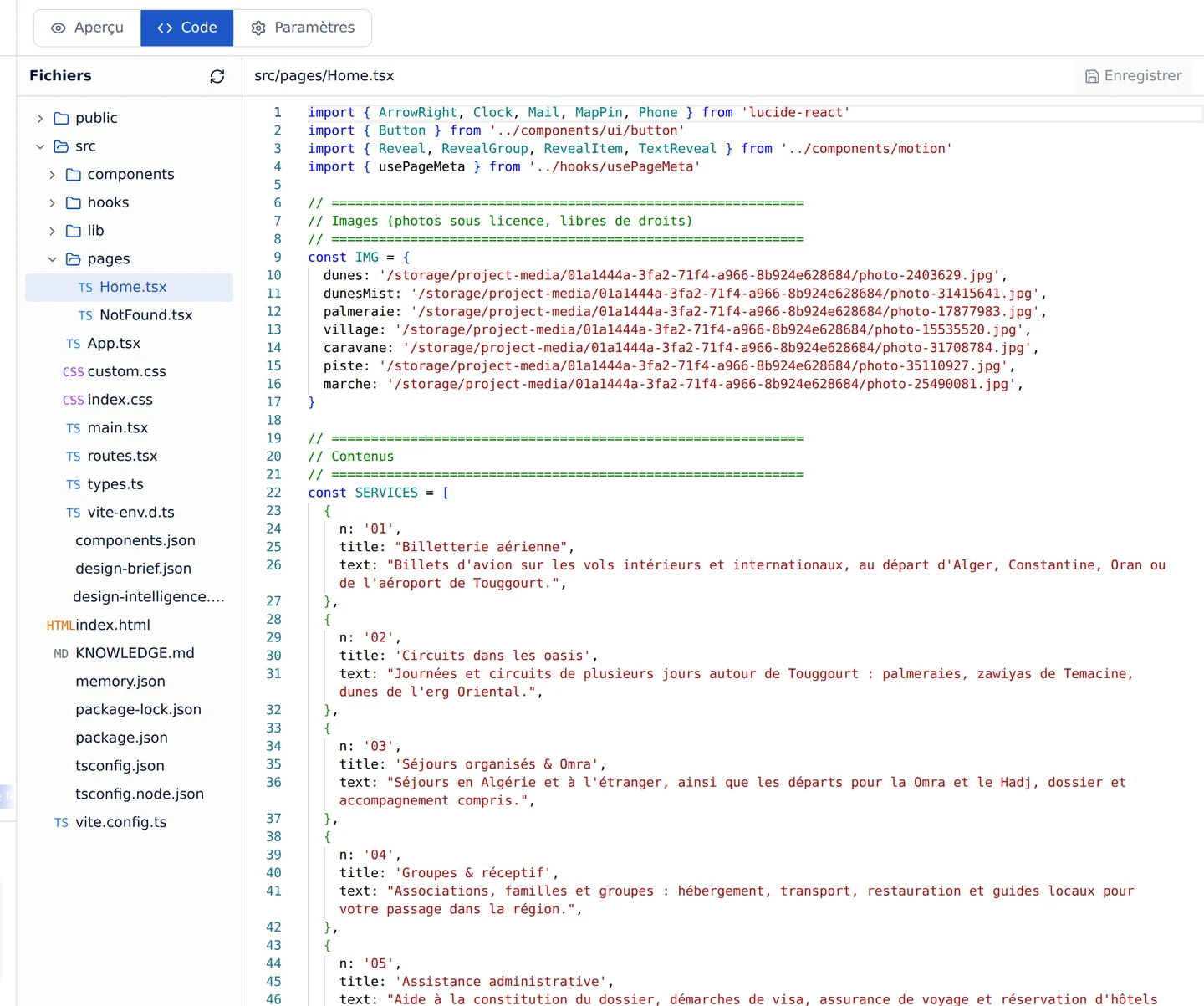Collapse the pages folder chevron

point(52,259)
